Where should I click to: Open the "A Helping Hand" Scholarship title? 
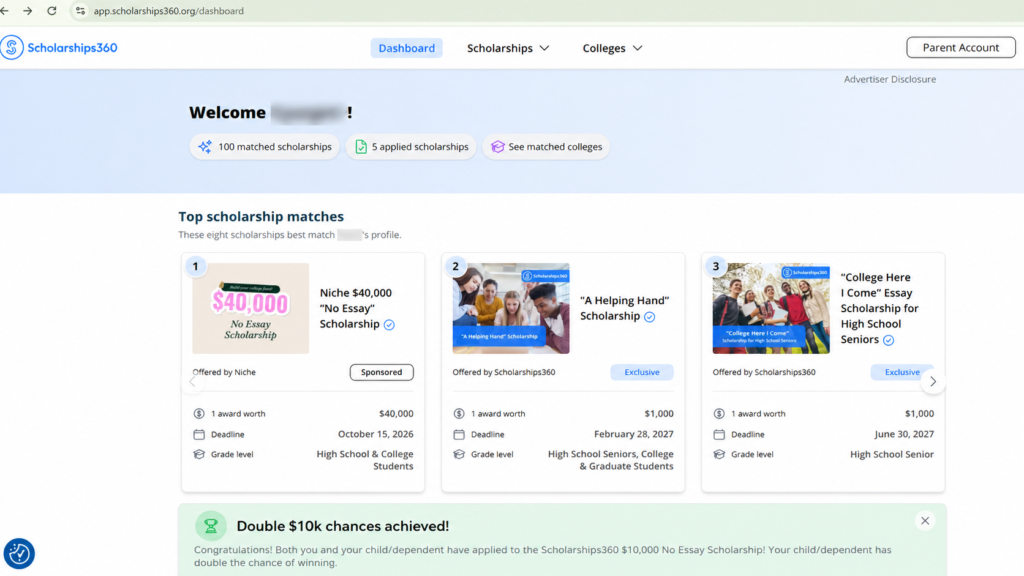624,308
